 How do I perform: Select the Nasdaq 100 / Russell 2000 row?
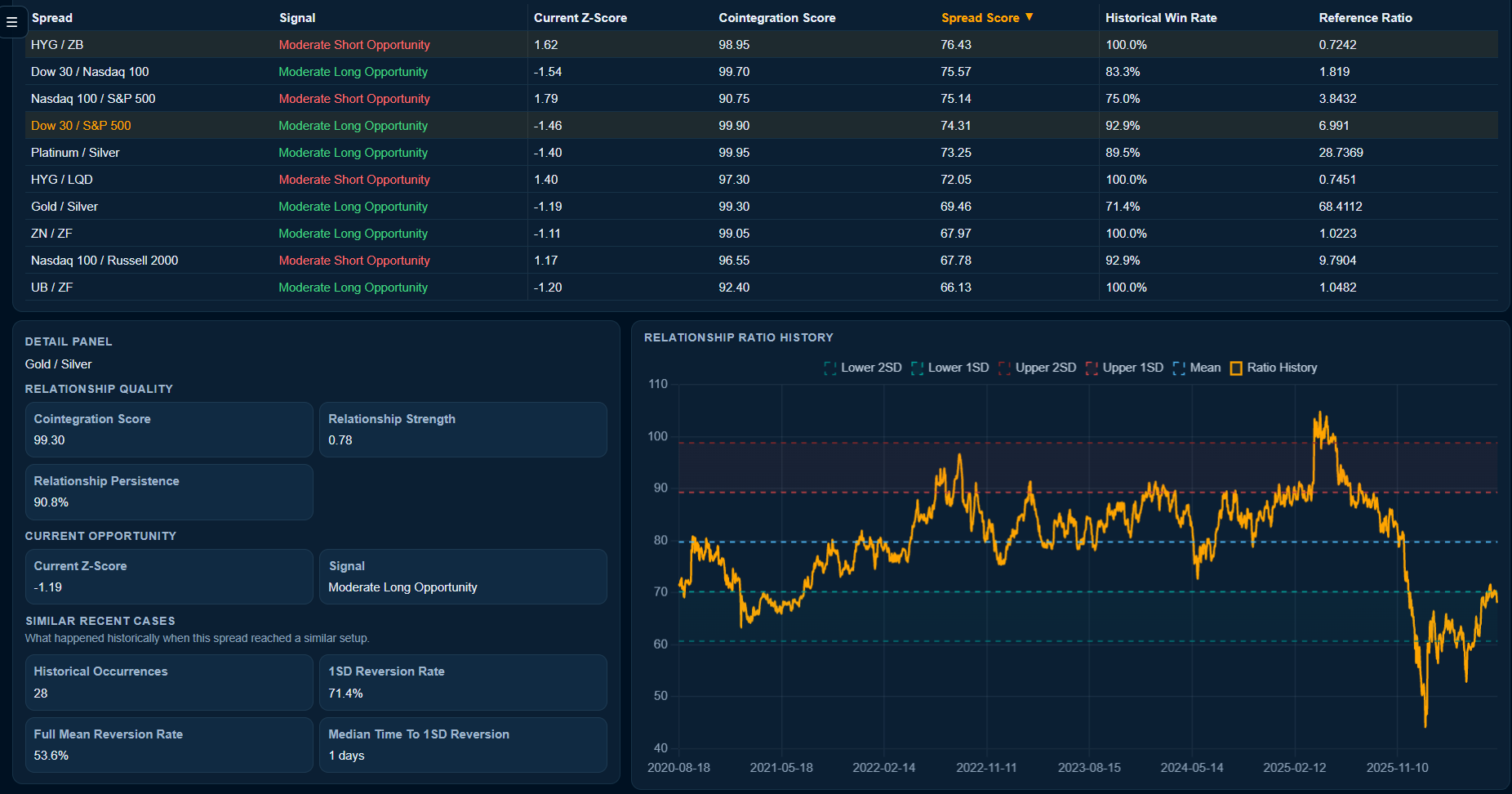pyautogui.click(x=762, y=261)
